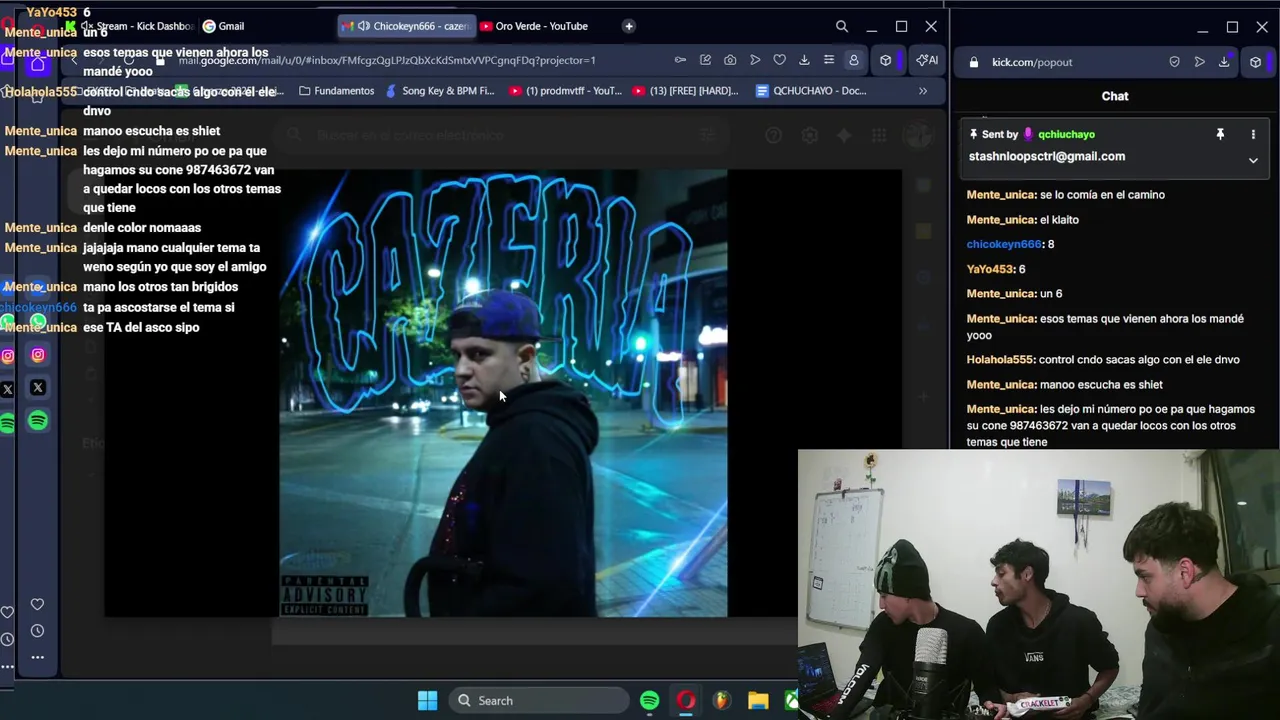Open Opera GX from the taskbar

click(686, 700)
